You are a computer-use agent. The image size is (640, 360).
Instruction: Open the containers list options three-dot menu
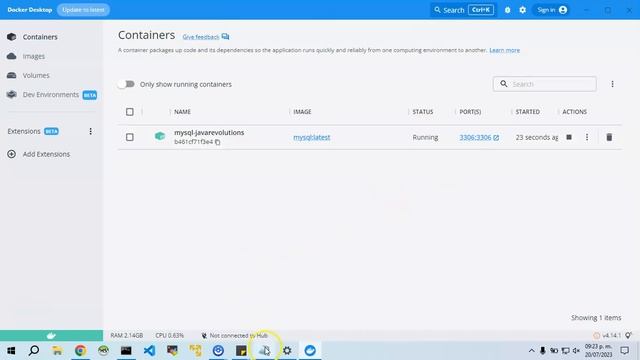tap(612, 84)
